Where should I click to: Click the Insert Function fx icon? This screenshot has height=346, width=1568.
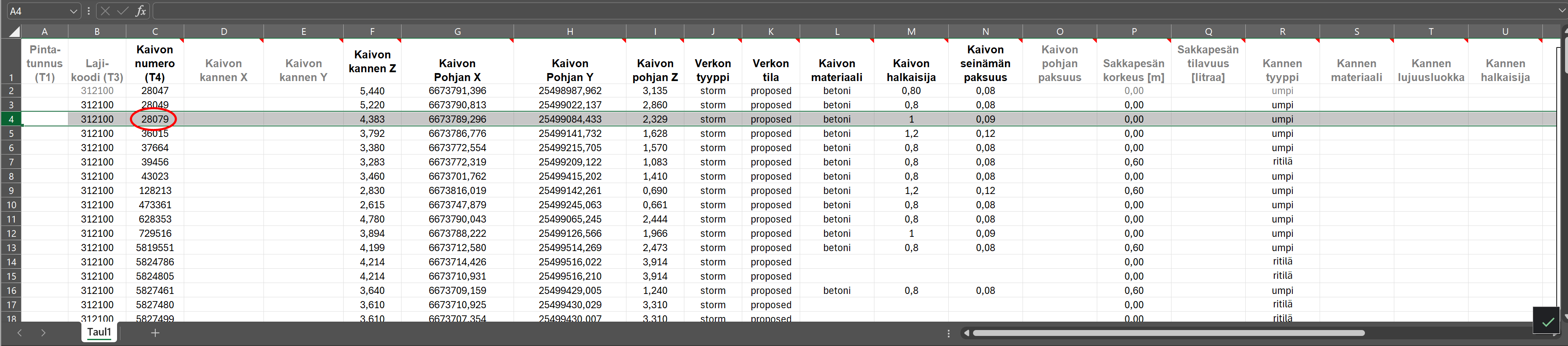(x=141, y=11)
